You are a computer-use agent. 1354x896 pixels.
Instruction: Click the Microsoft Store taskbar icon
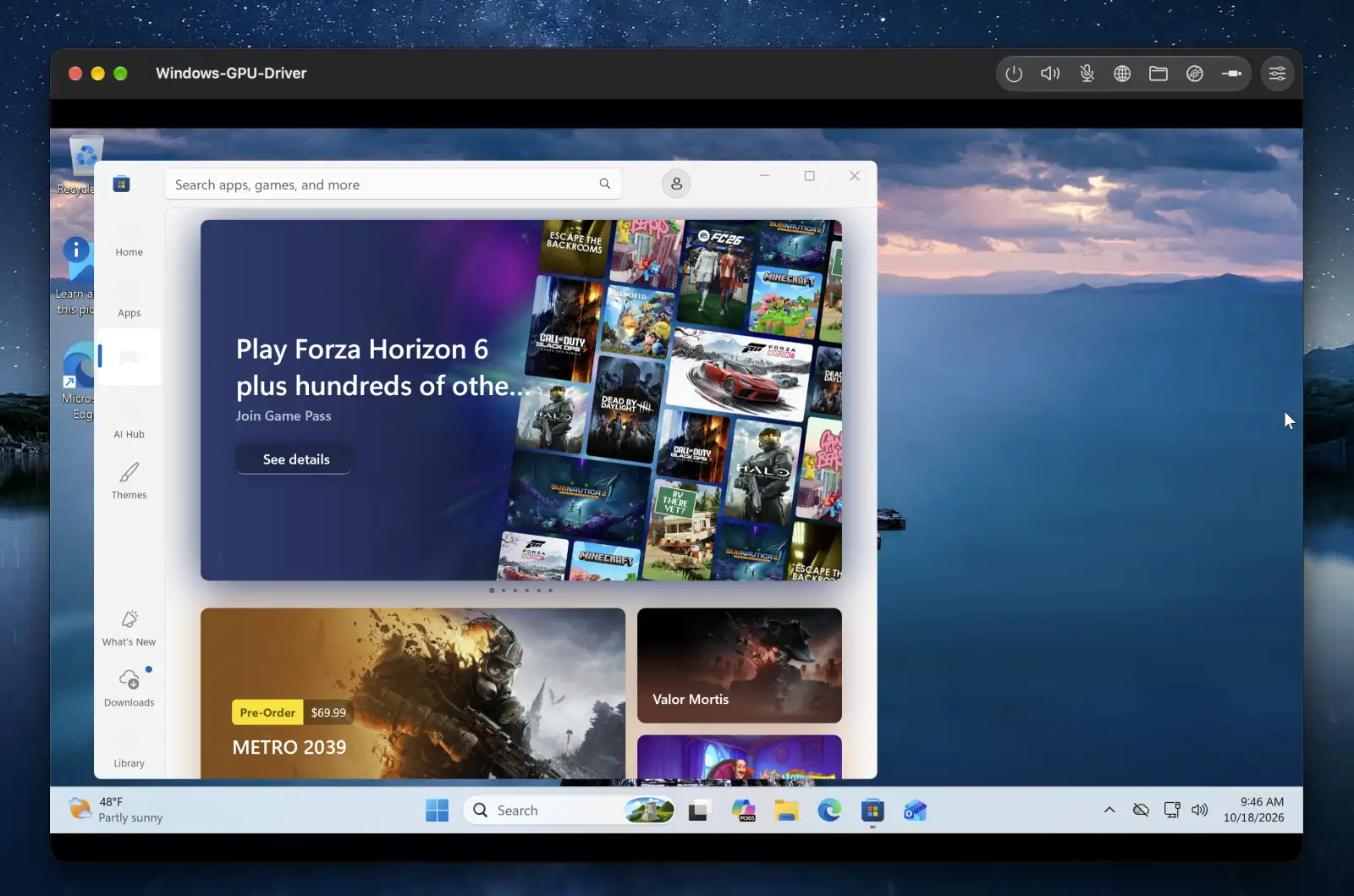click(x=872, y=811)
